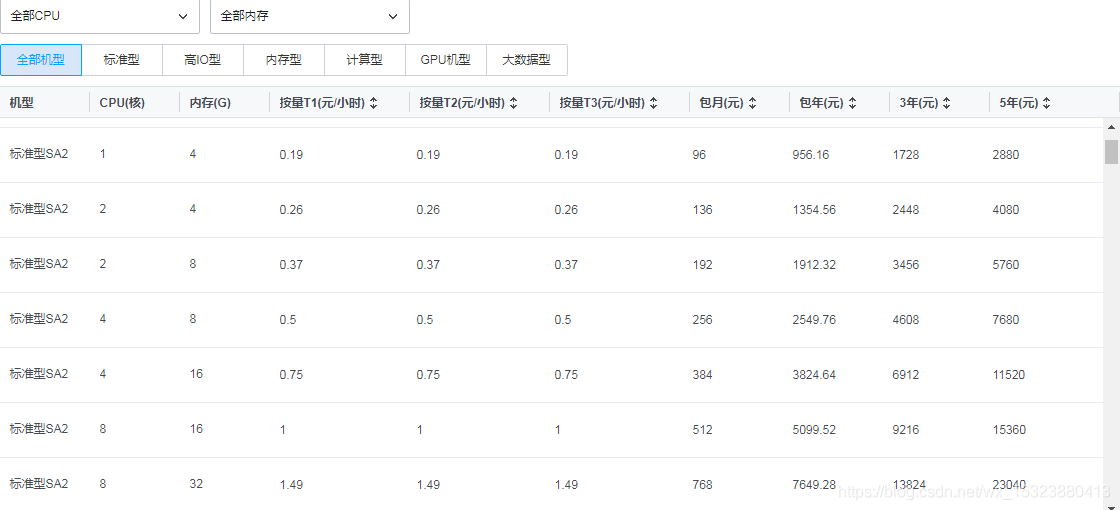Click the 3年 price 4608
Image resolution: width=1120 pixels, height=510 pixels.
[x=906, y=319]
